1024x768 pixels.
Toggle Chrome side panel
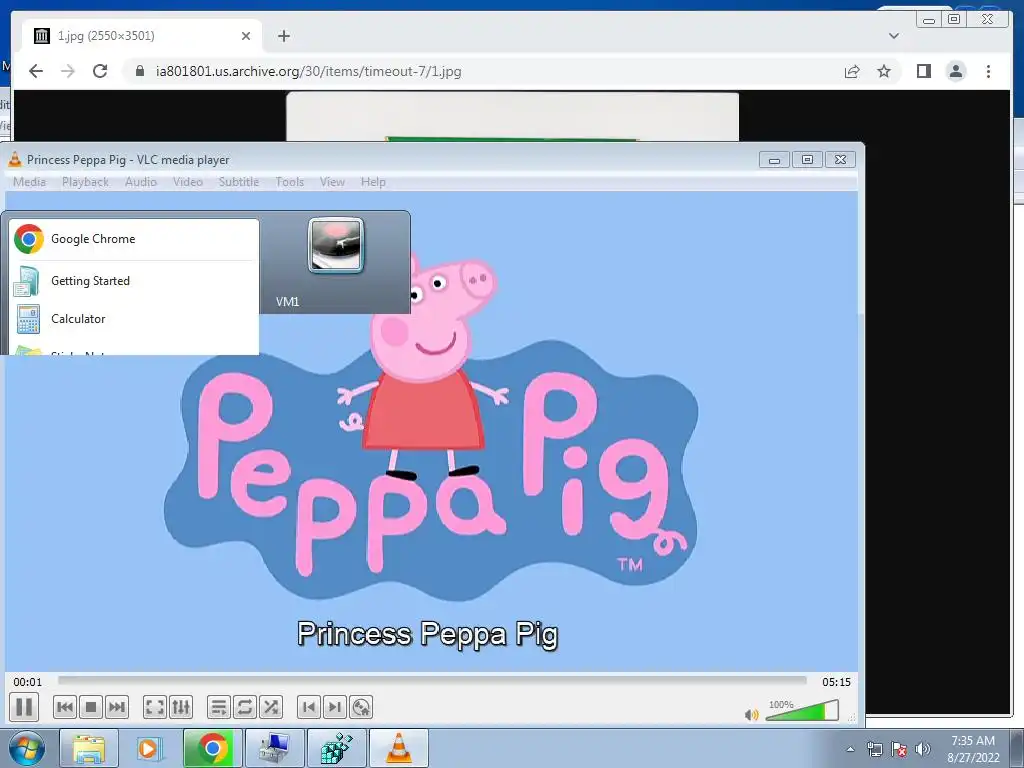tap(923, 71)
